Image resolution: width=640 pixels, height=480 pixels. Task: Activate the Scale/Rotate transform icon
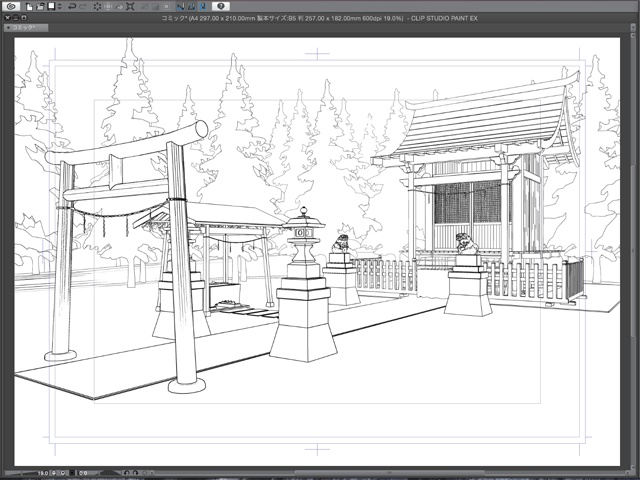tap(130, 6)
